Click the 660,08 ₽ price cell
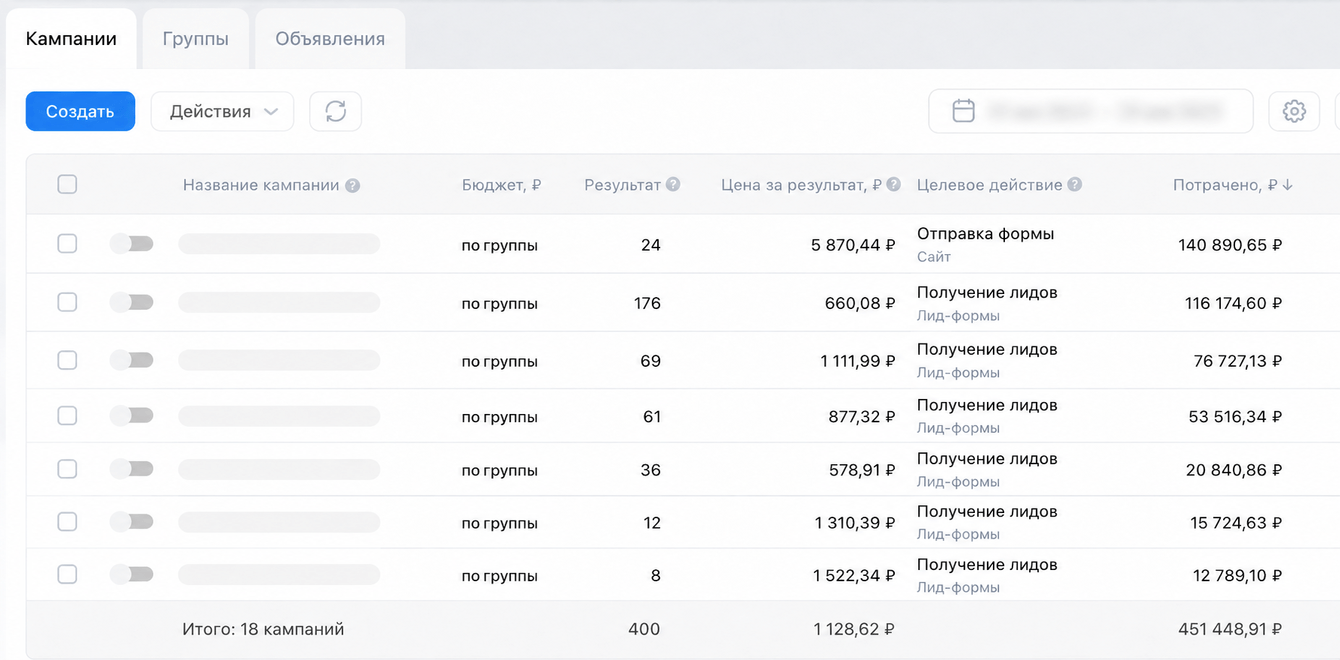1340x660 pixels. [860, 303]
